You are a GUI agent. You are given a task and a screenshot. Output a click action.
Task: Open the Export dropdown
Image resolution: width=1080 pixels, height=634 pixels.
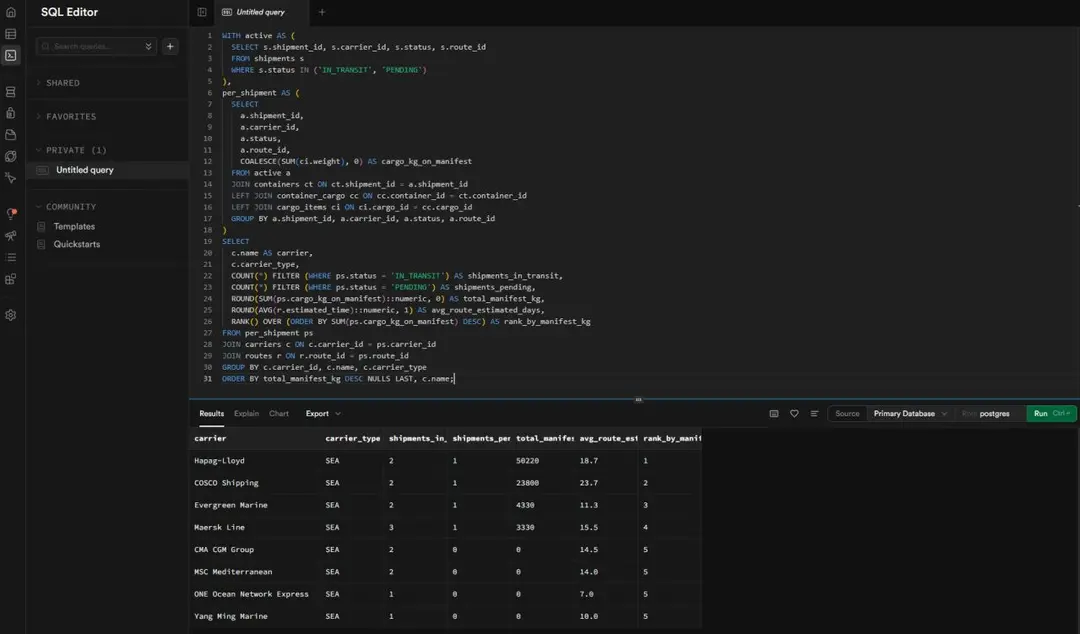click(x=323, y=413)
